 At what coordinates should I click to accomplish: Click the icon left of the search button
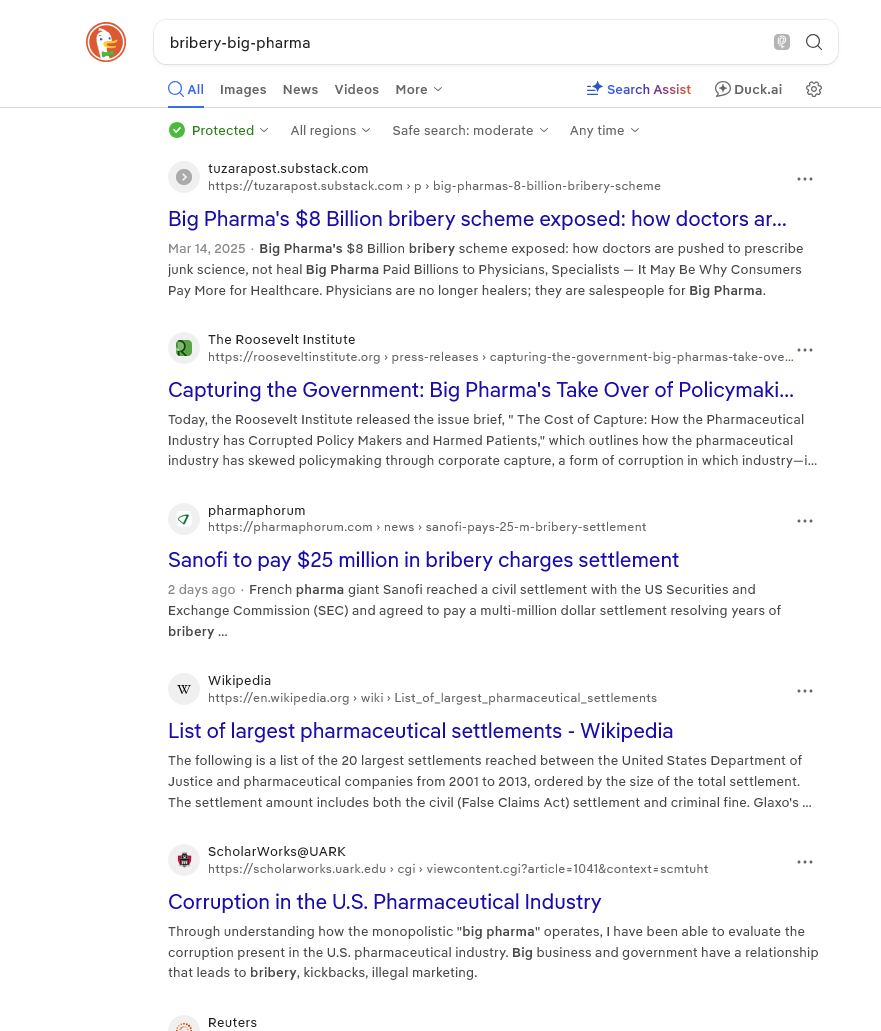click(782, 42)
